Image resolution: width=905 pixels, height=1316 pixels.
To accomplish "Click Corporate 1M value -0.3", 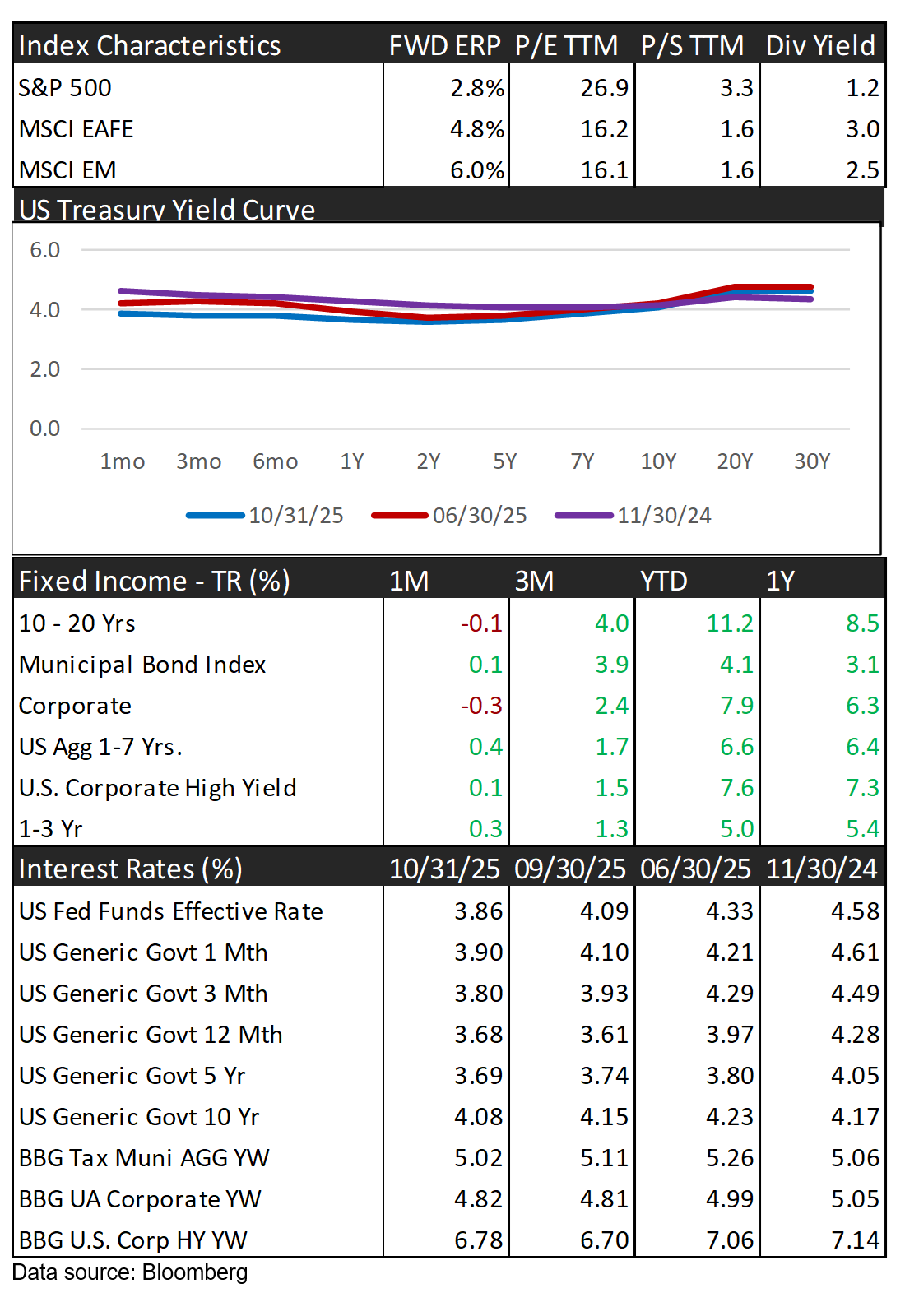I will pyautogui.click(x=481, y=706).
